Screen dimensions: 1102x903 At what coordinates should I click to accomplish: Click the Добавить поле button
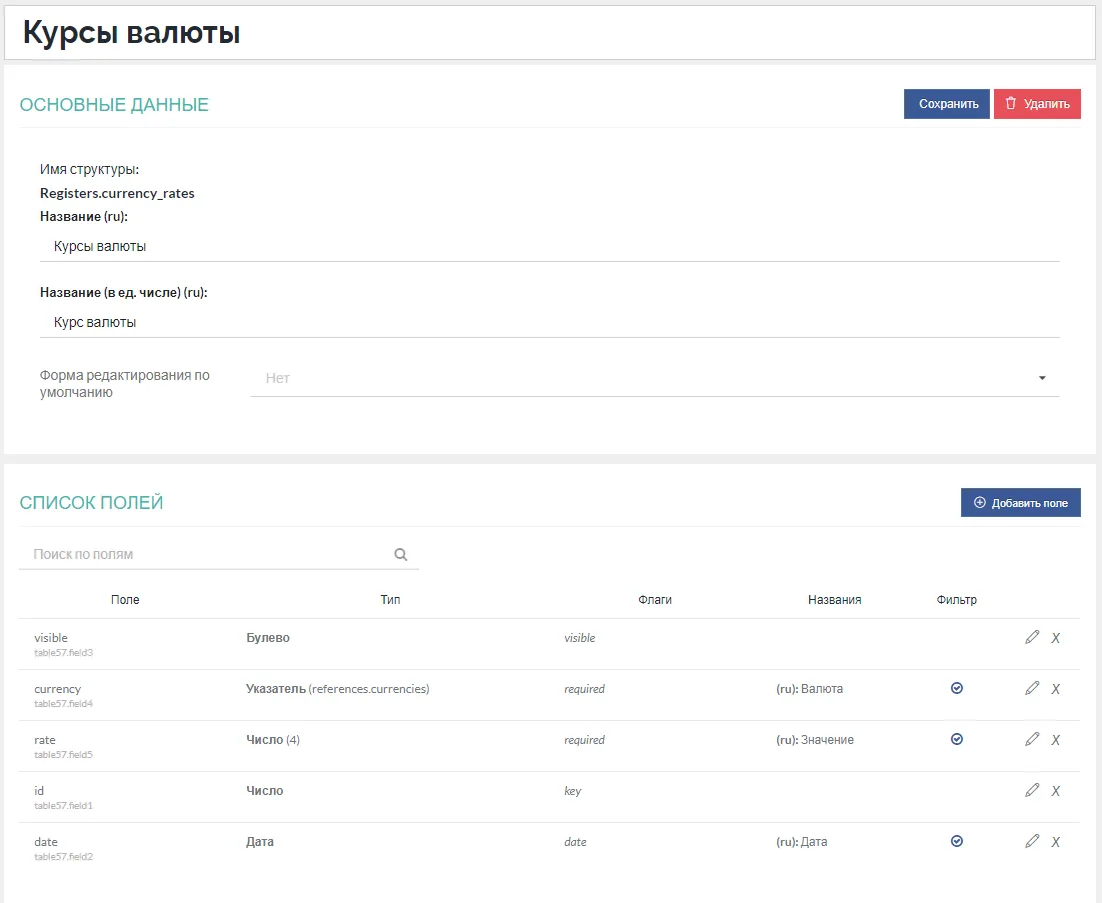[1020, 503]
